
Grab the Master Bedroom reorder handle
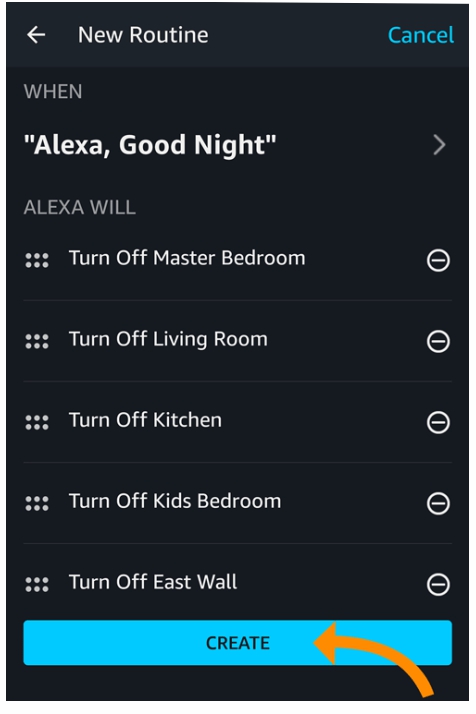[x=37, y=260]
